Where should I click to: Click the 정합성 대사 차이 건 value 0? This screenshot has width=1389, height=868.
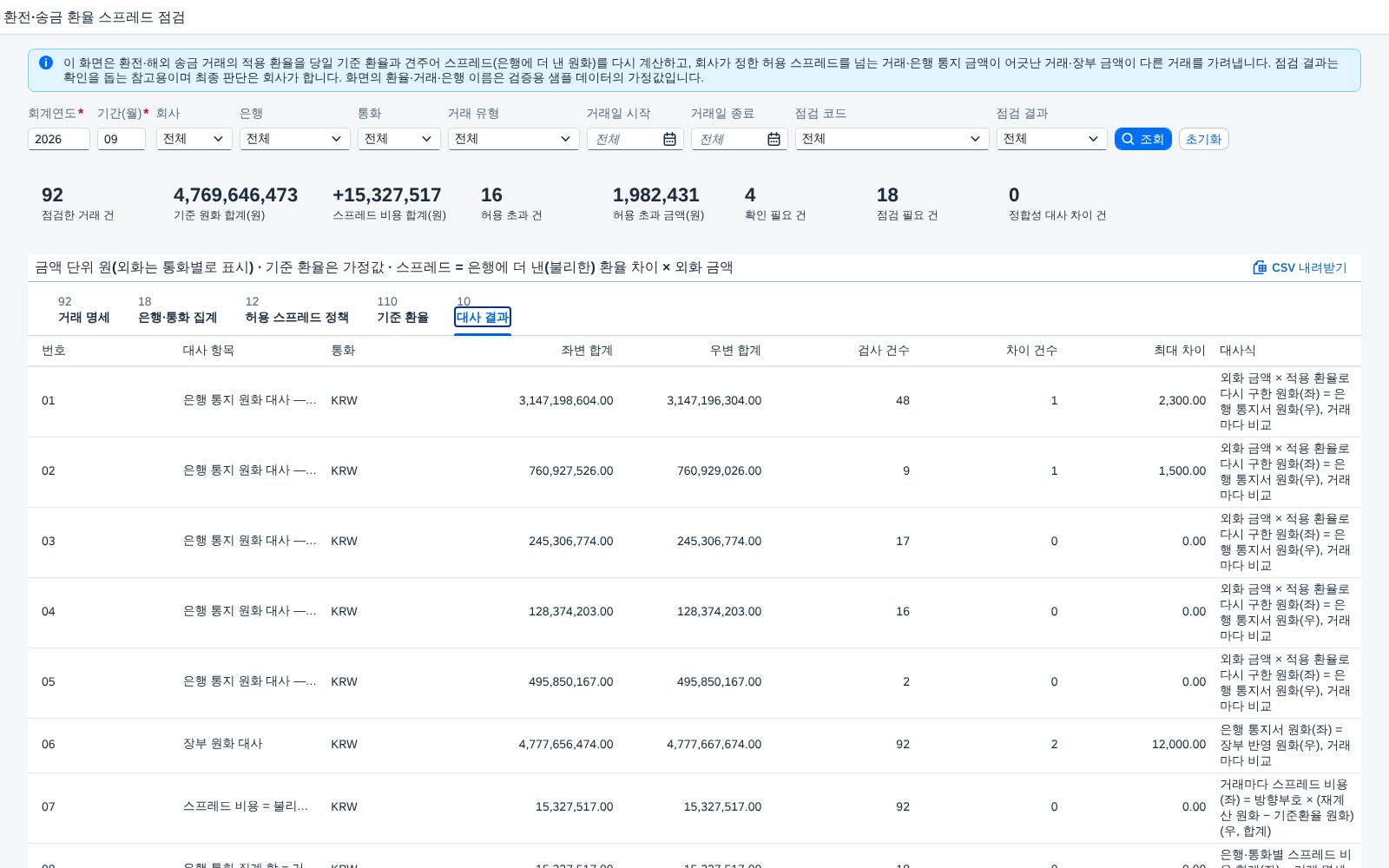(1014, 195)
